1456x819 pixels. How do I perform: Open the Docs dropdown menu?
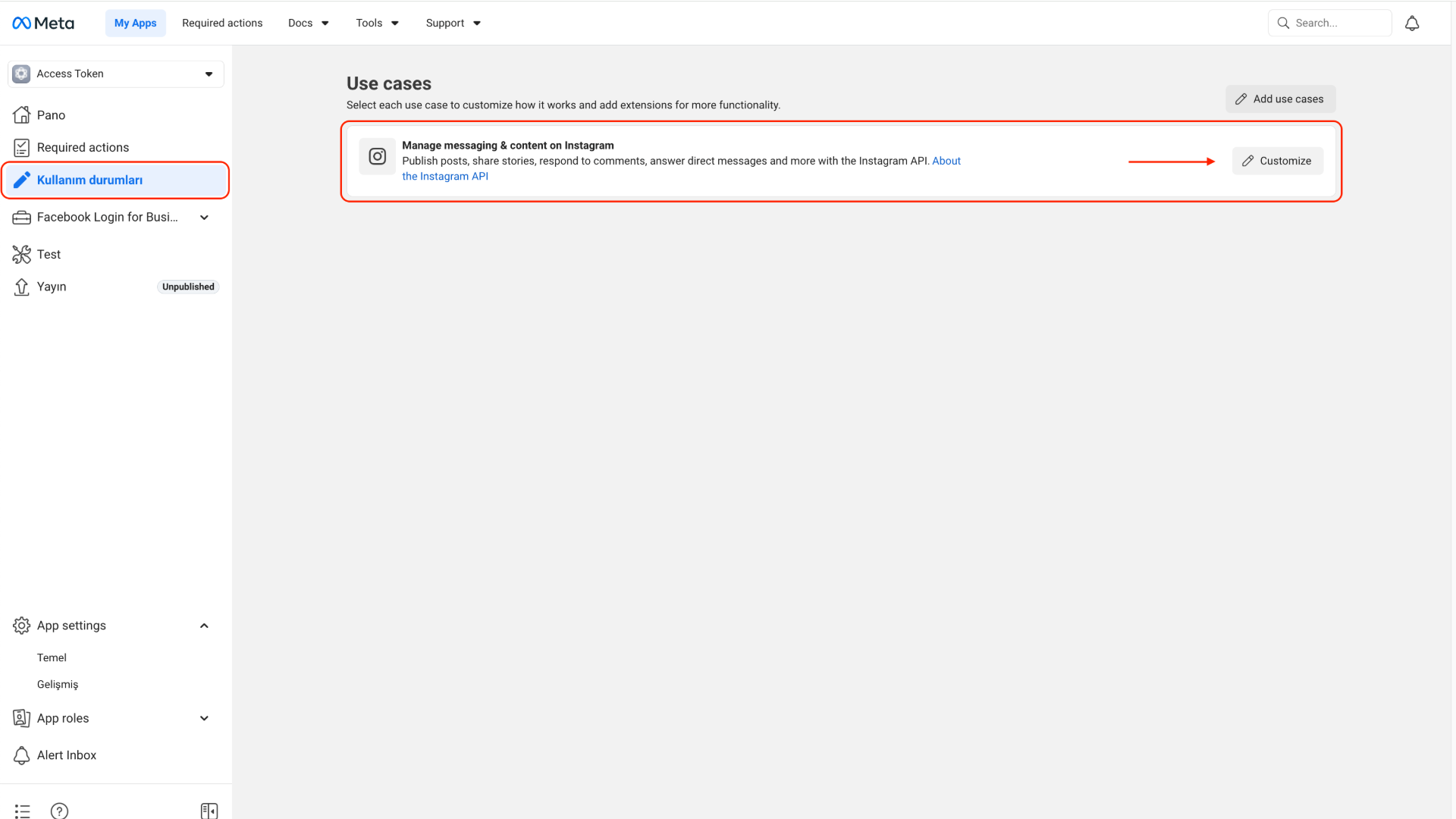point(309,24)
